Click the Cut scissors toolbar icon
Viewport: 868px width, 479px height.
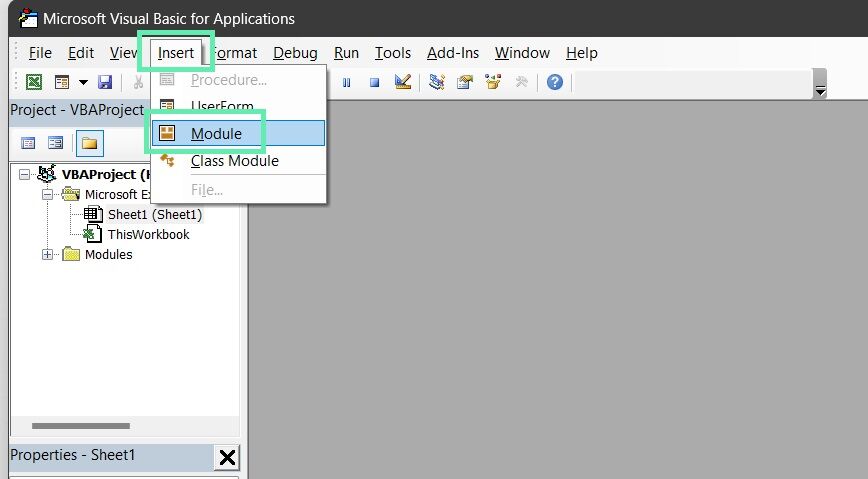tap(138, 82)
